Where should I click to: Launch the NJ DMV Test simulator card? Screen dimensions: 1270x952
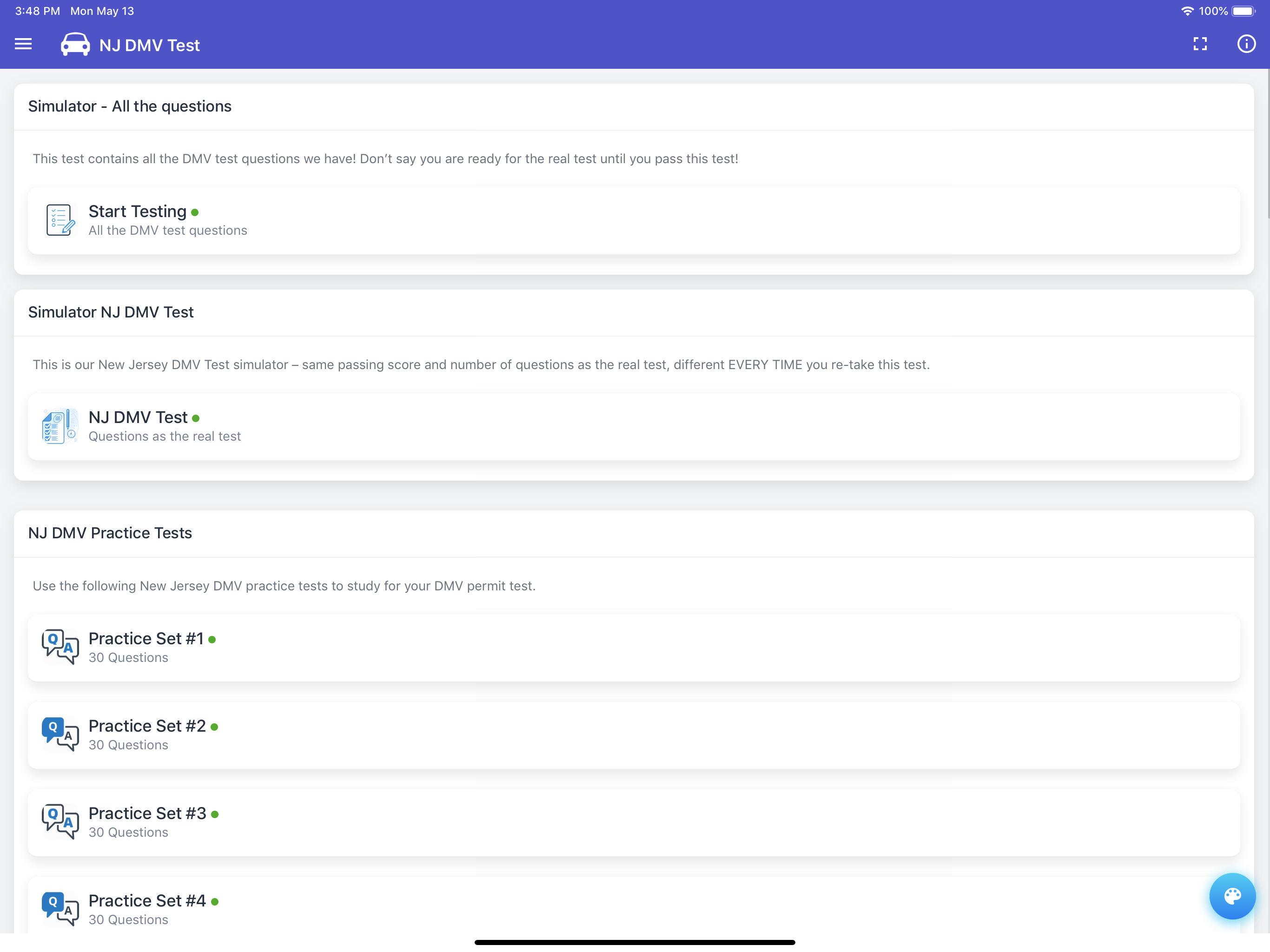click(634, 427)
